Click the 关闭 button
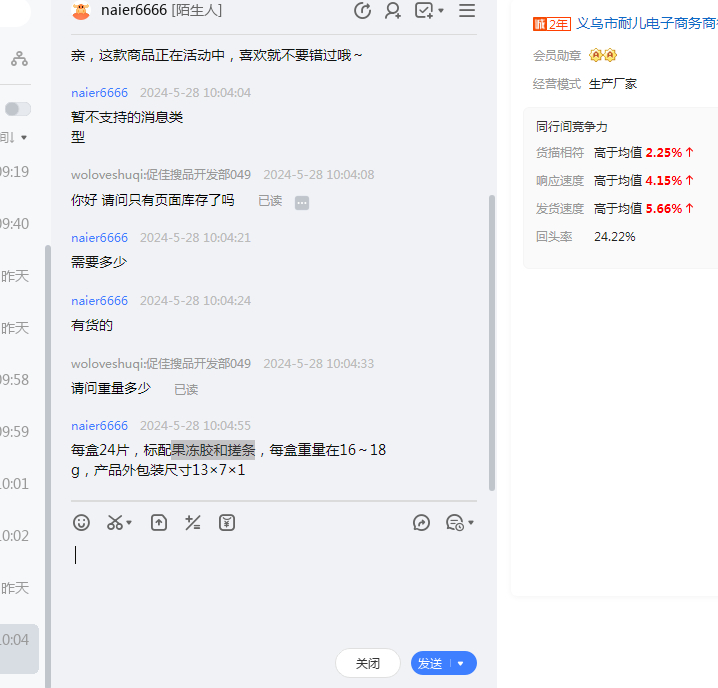 (367, 663)
